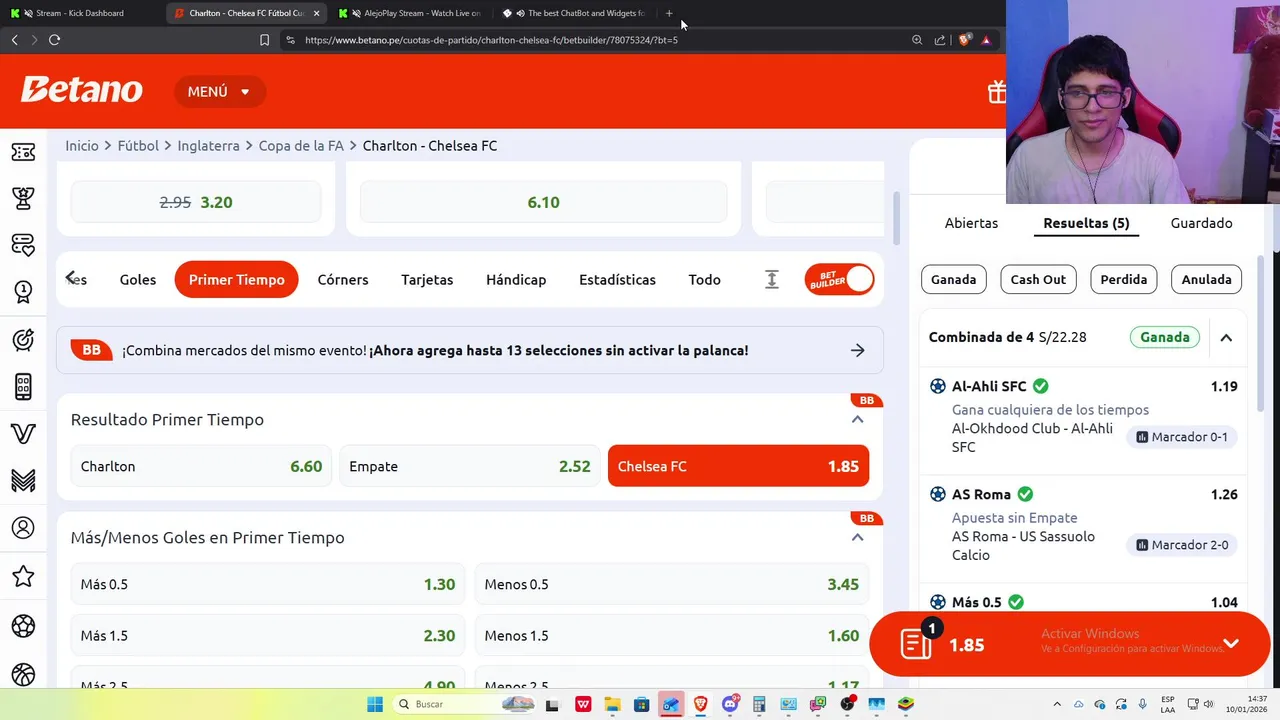Filter bets by Cash Out

pyautogui.click(x=1038, y=280)
